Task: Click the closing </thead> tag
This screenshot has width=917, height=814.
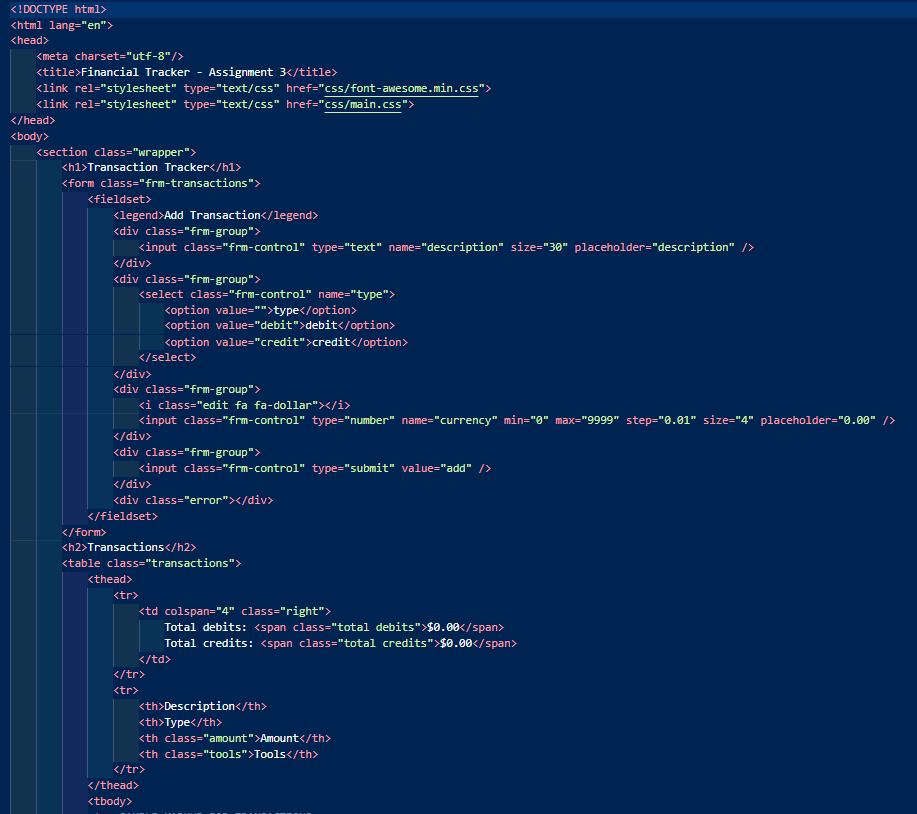Action: pos(113,785)
